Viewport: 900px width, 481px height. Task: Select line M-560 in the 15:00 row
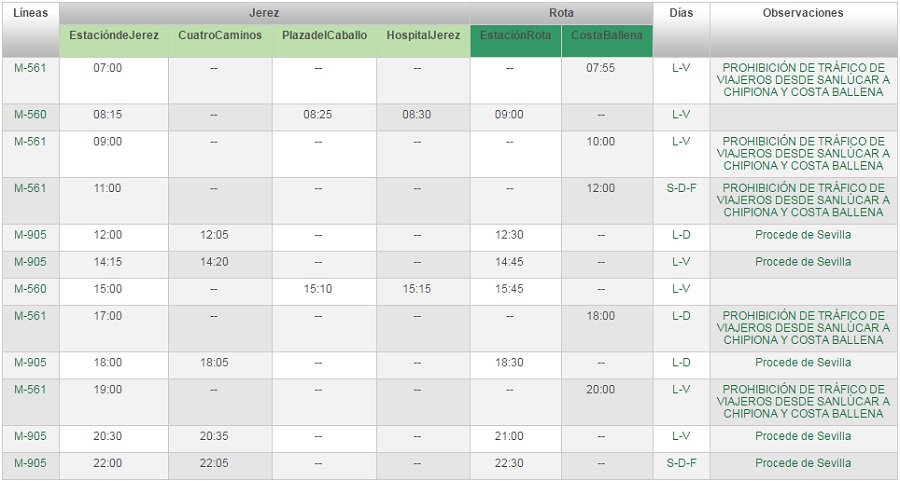point(30,289)
